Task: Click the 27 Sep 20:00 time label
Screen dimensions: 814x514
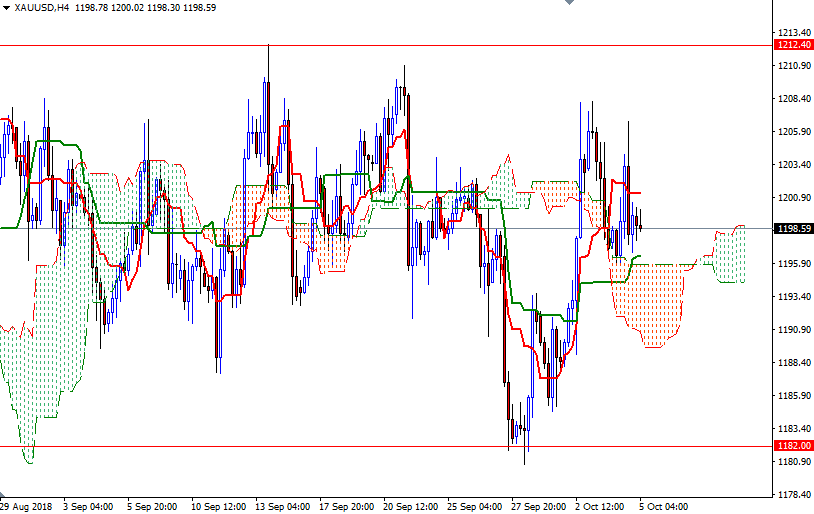Action: [538, 507]
